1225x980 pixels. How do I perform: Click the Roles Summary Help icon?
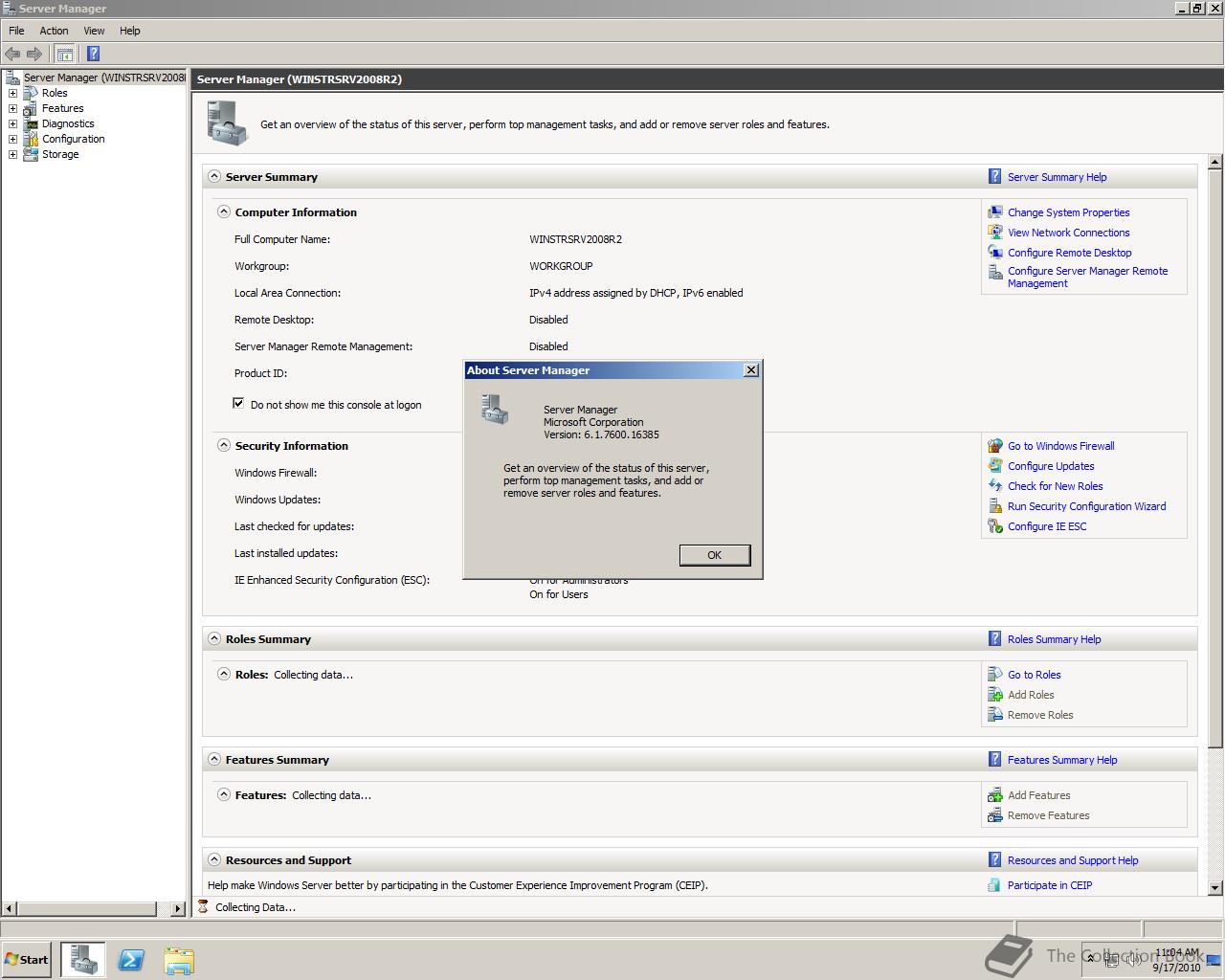[995, 638]
